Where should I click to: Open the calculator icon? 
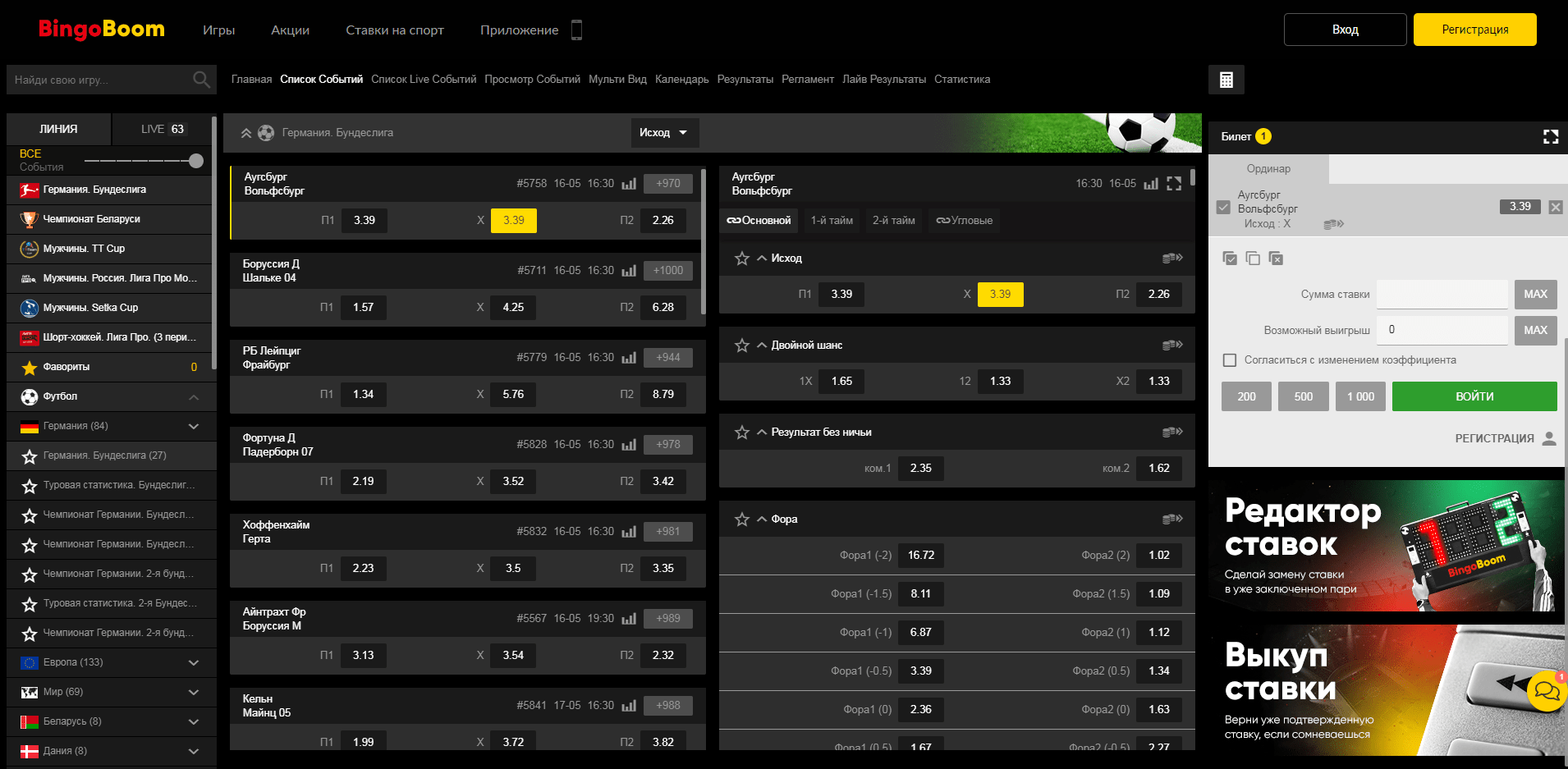1226,80
